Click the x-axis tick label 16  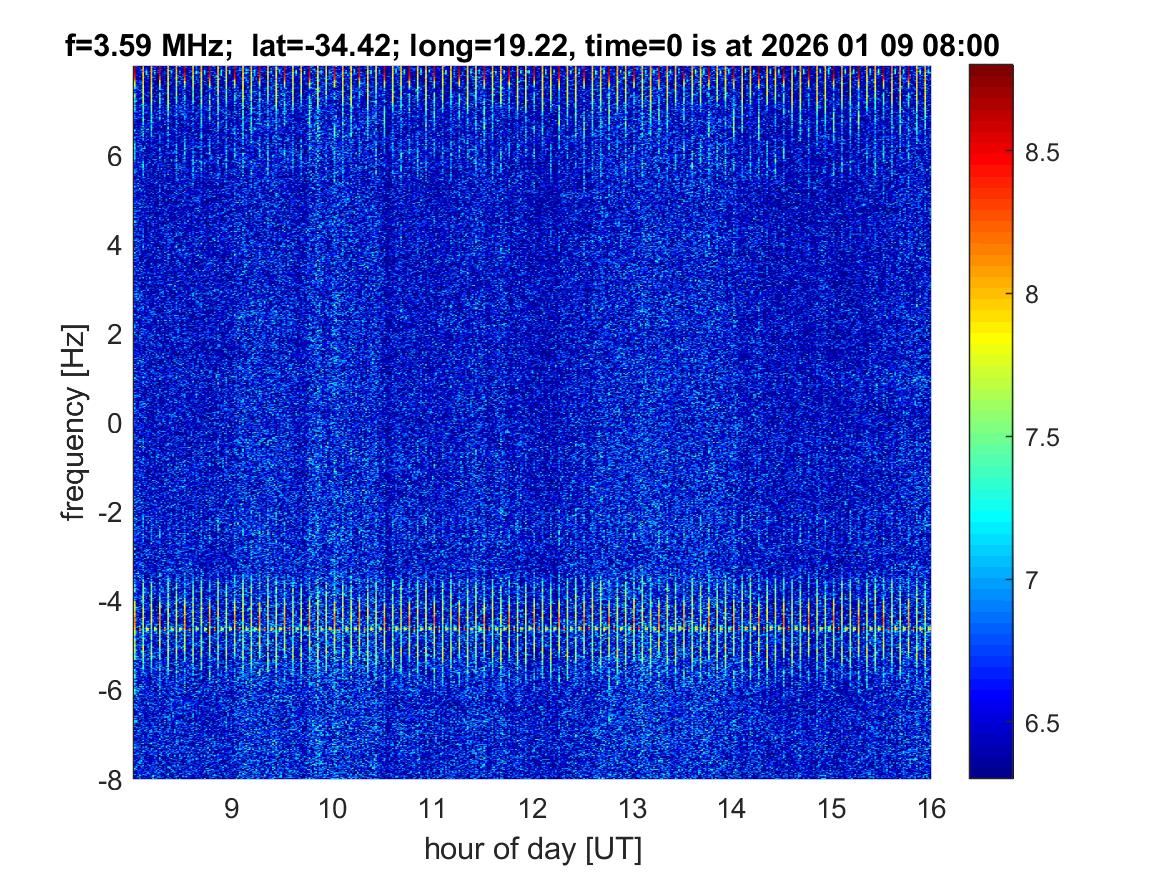coord(931,807)
